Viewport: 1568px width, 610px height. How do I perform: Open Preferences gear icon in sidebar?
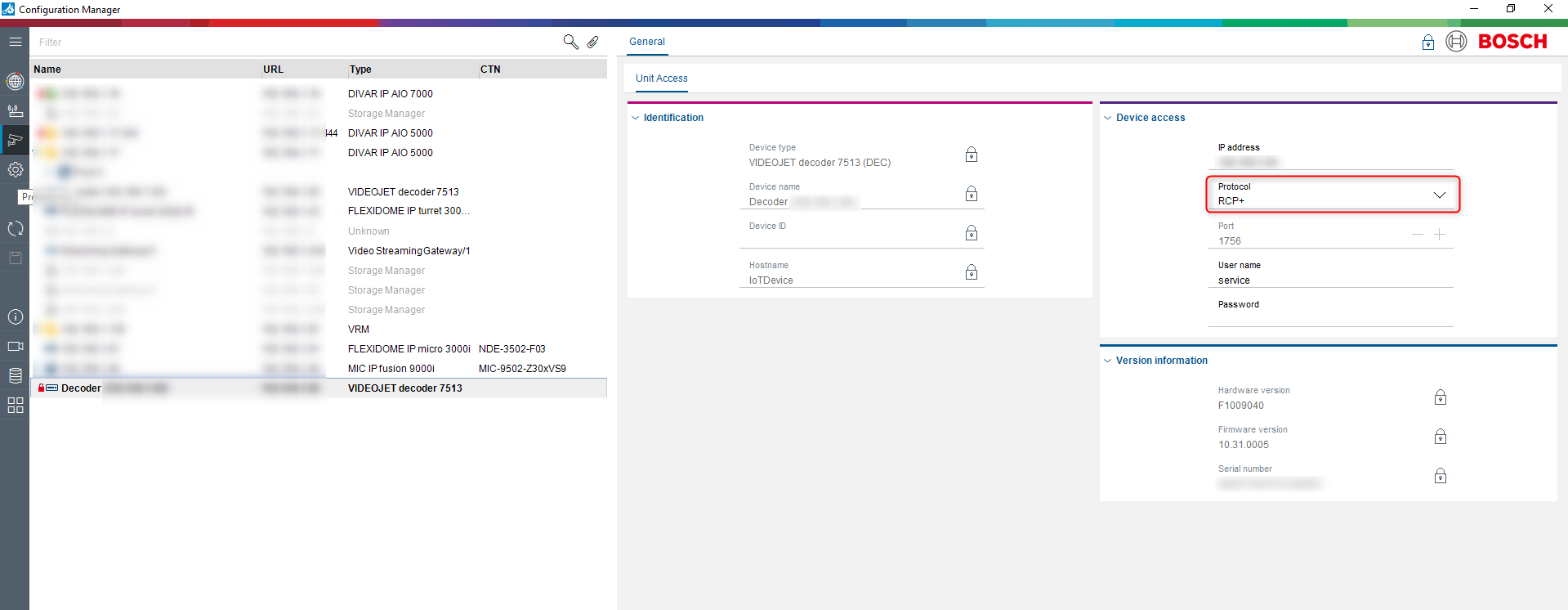[15, 169]
